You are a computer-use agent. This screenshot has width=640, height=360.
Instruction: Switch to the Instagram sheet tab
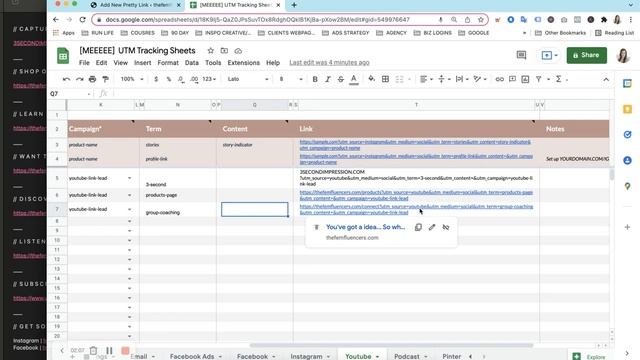click(x=306, y=356)
